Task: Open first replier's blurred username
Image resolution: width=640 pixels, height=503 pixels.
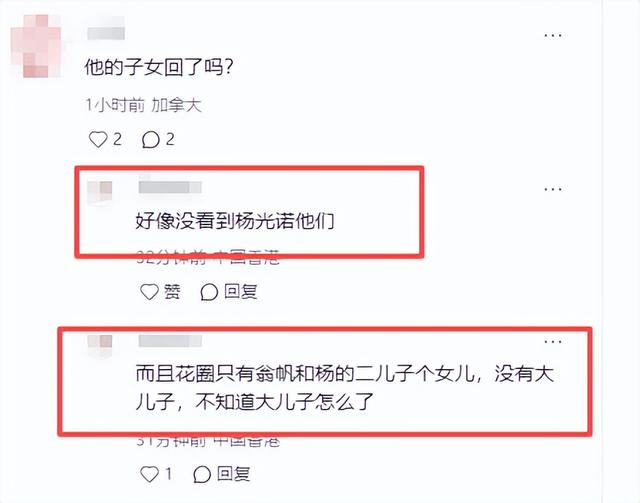Action: (x=170, y=187)
